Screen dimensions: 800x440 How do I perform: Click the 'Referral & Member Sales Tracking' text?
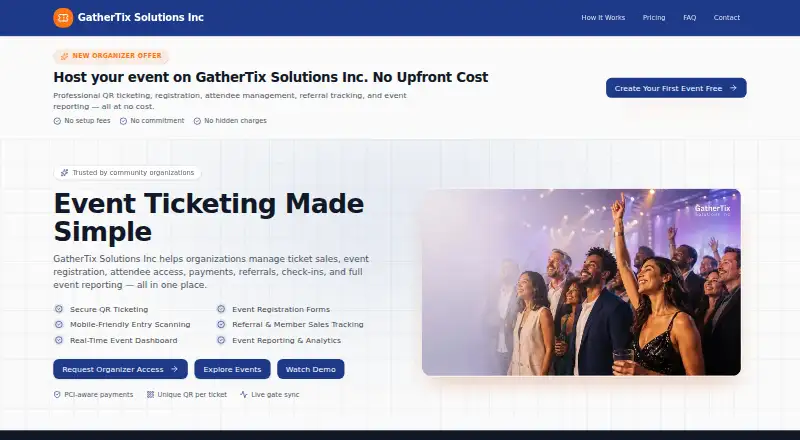pyautogui.click(x=298, y=325)
